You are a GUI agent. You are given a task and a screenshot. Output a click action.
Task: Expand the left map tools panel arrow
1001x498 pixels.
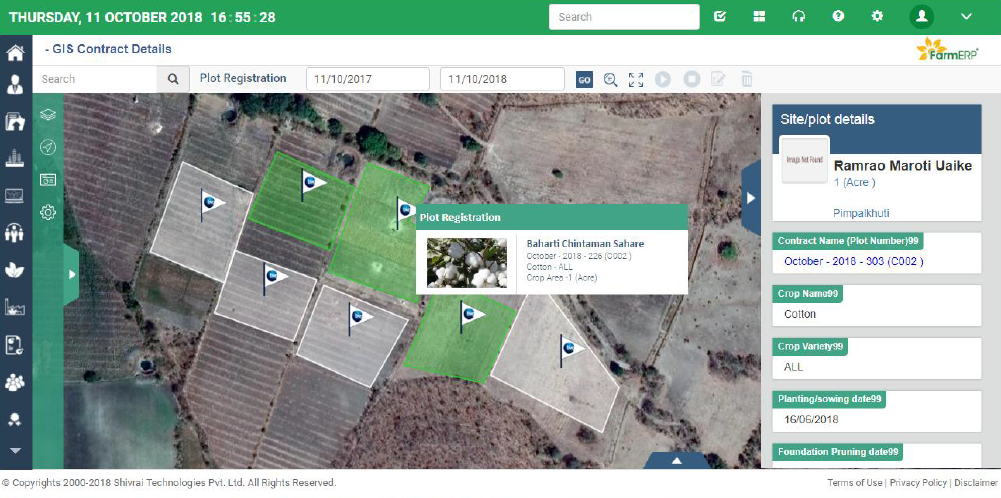pyautogui.click(x=71, y=274)
